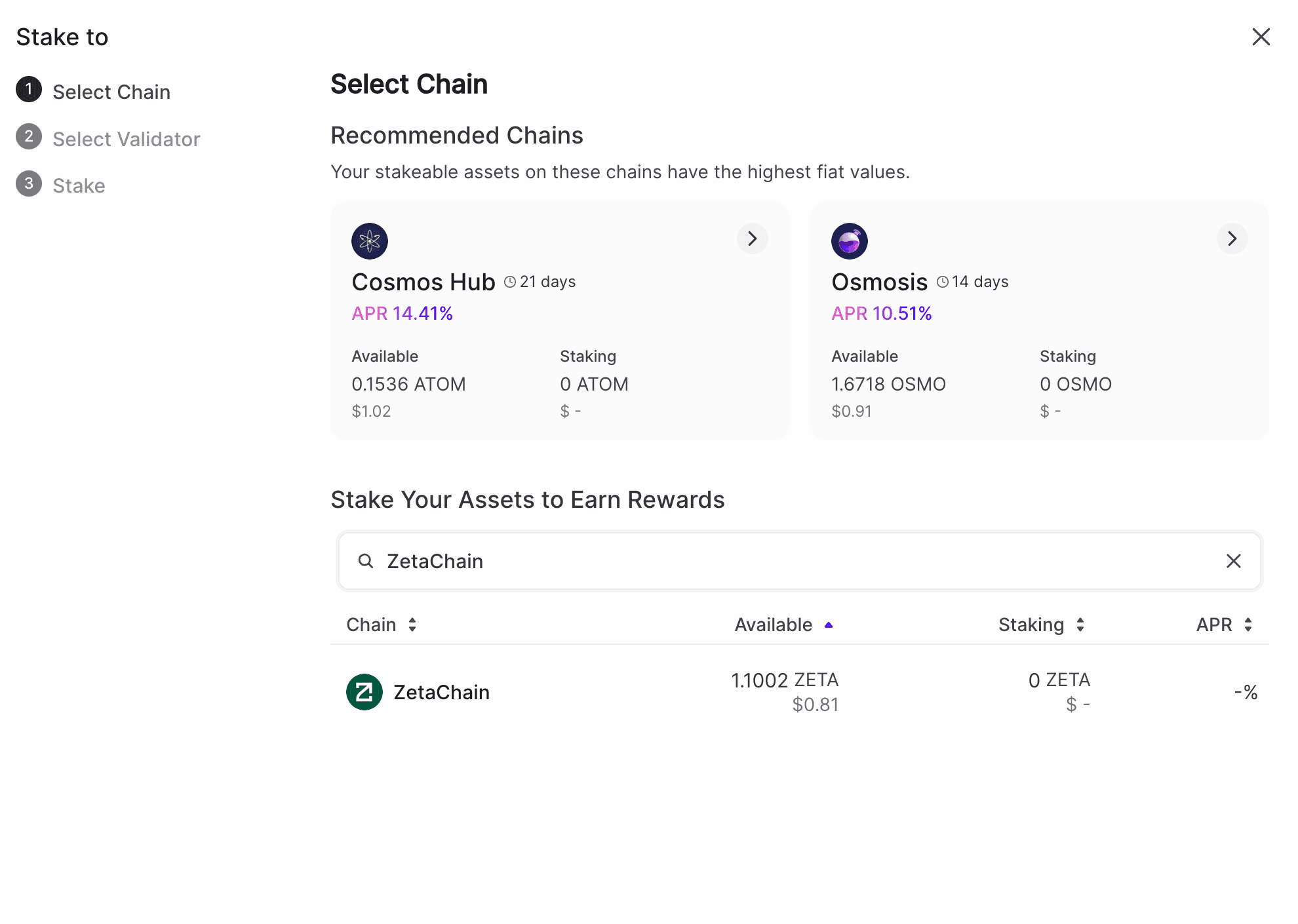
Task: Click the Available sort arrow indicator
Action: [829, 625]
